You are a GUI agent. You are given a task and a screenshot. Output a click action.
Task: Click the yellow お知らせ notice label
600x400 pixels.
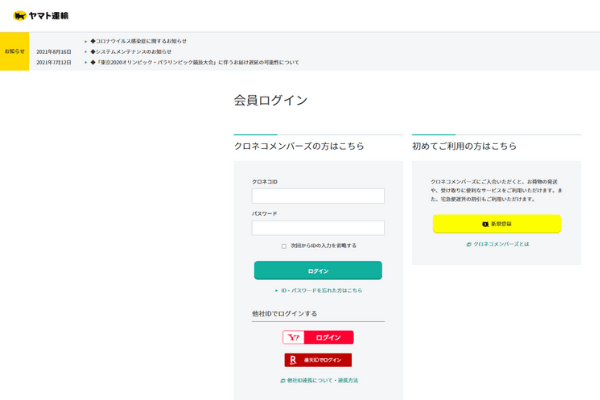click(x=15, y=51)
